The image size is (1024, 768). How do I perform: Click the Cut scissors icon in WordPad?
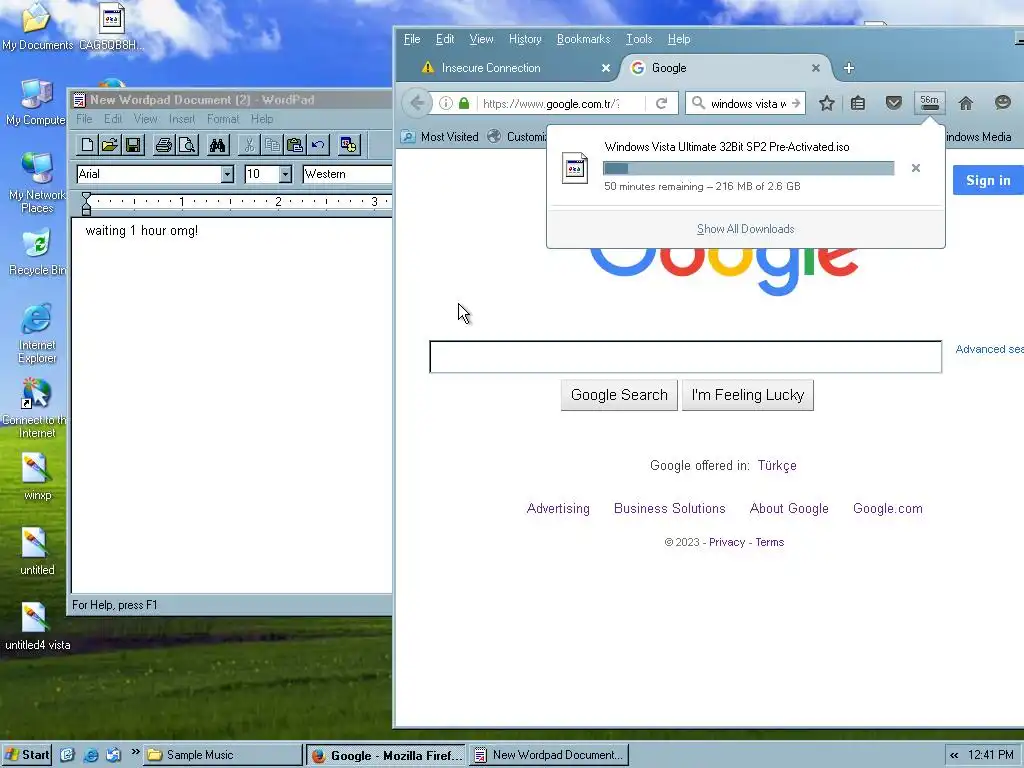pyautogui.click(x=249, y=145)
